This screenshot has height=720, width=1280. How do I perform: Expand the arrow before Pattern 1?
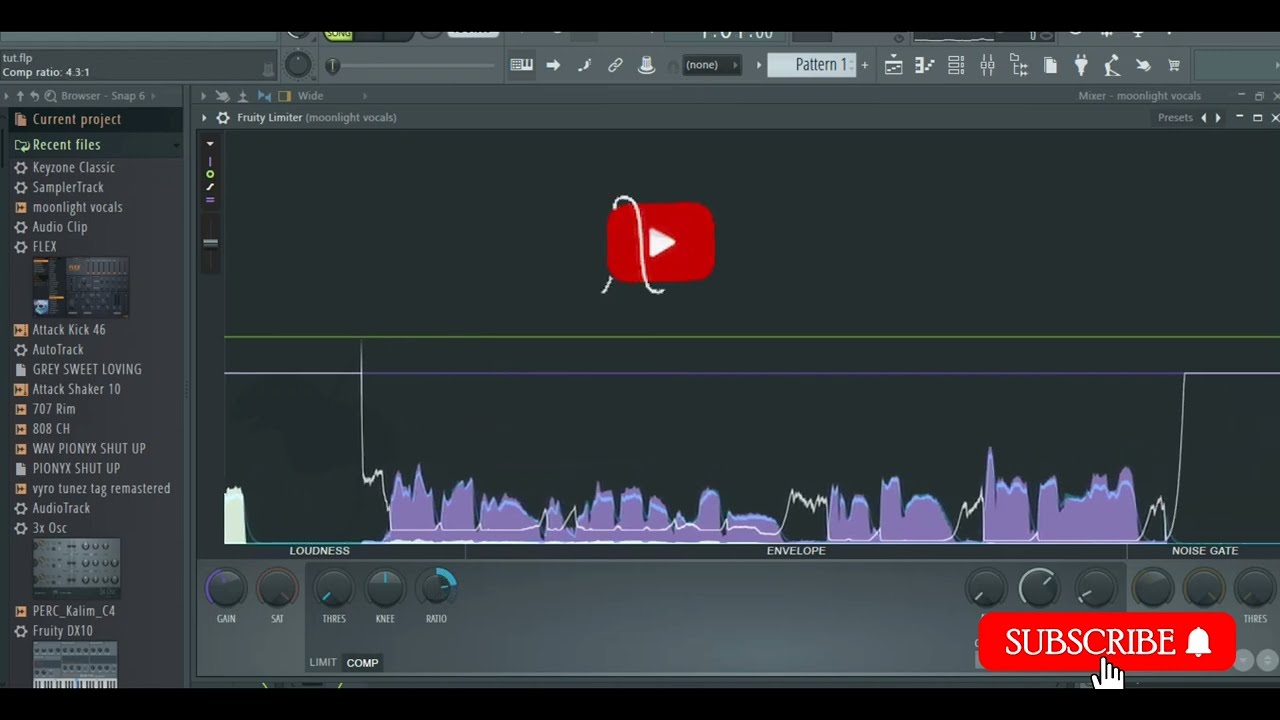click(x=758, y=65)
